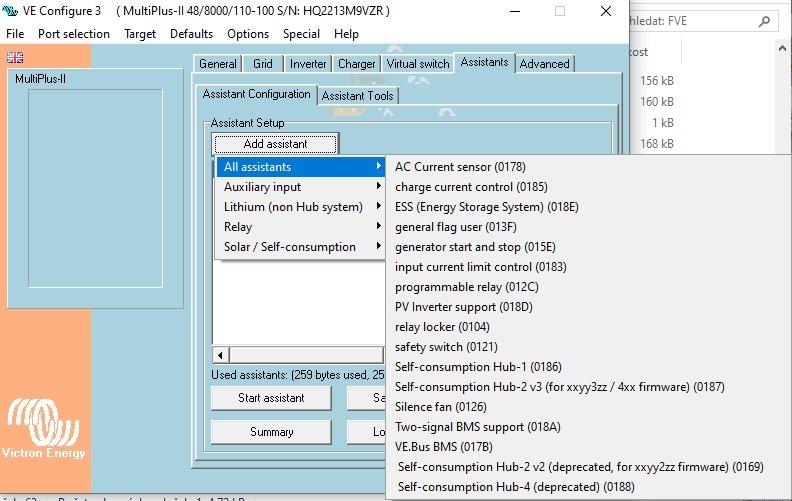Expand the Lithium (non Hub system) submenu
The image size is (792, 501).
click(301, 207)
